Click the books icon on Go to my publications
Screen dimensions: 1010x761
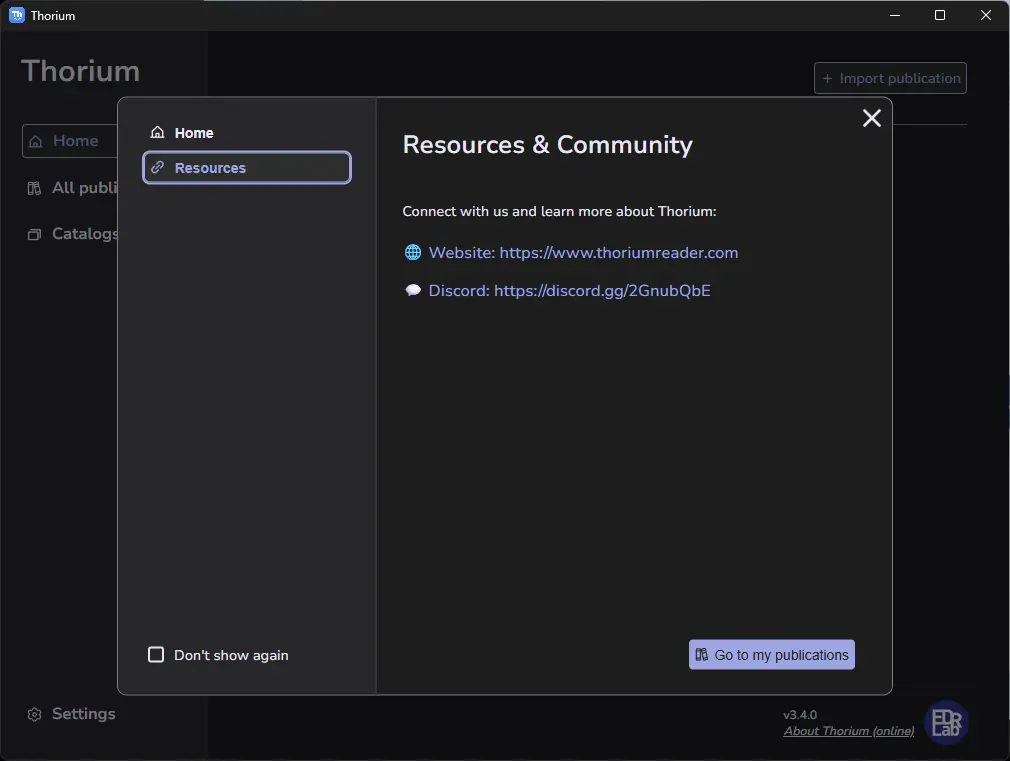pos(701,655)
